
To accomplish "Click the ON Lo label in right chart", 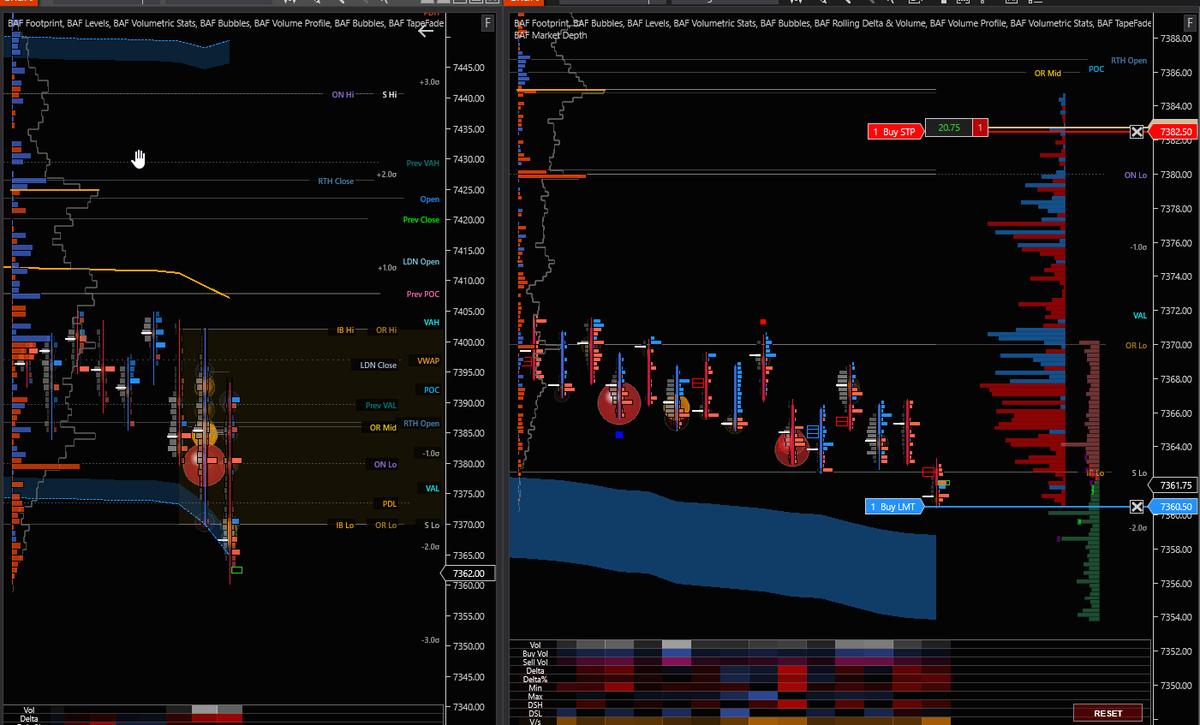I will 1135,175.
